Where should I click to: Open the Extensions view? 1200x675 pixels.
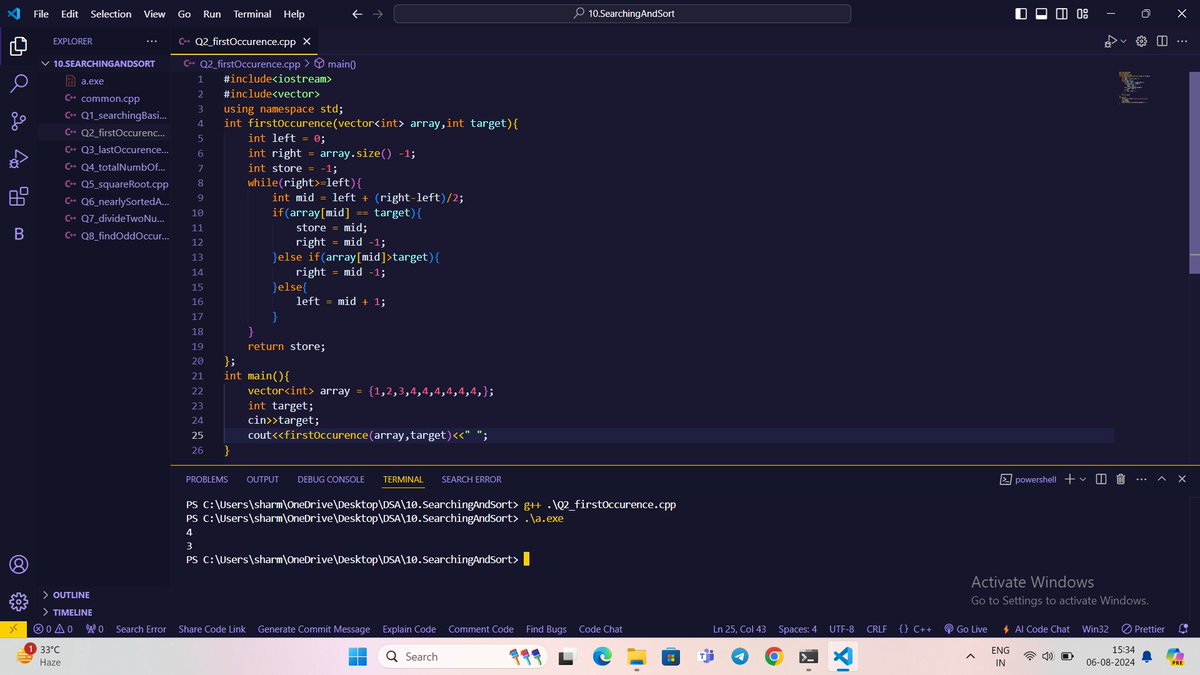pyautogui.click(x=18, y=196)
